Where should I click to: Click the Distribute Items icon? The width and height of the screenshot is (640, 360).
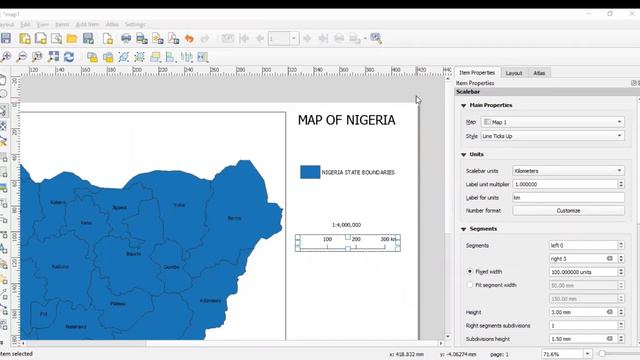(187, 57)
